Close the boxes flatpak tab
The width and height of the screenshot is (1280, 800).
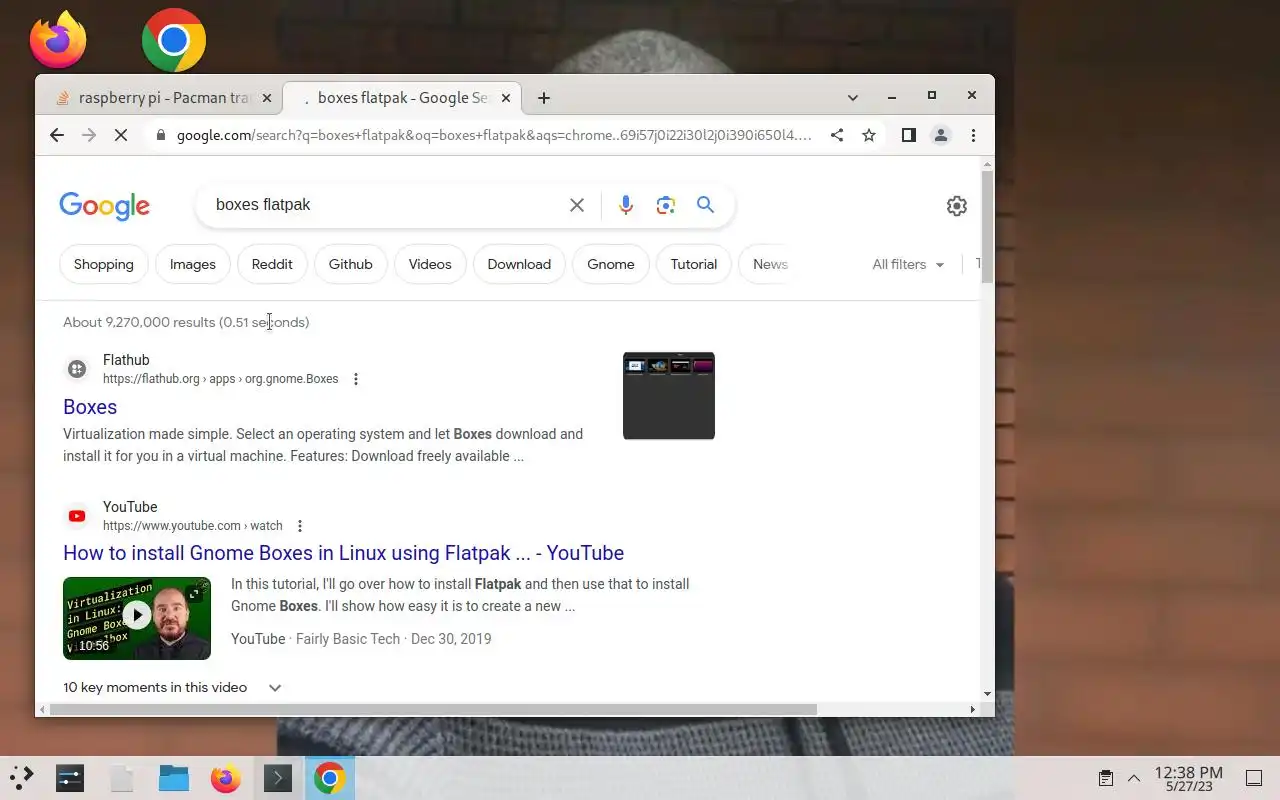[506, 98]
